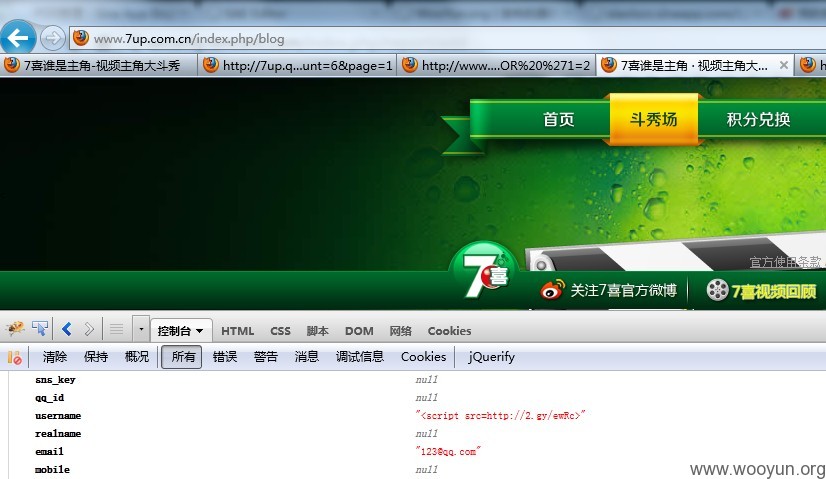Select 警告 console filter
This screenshot has width=826, height=479.
266,357
